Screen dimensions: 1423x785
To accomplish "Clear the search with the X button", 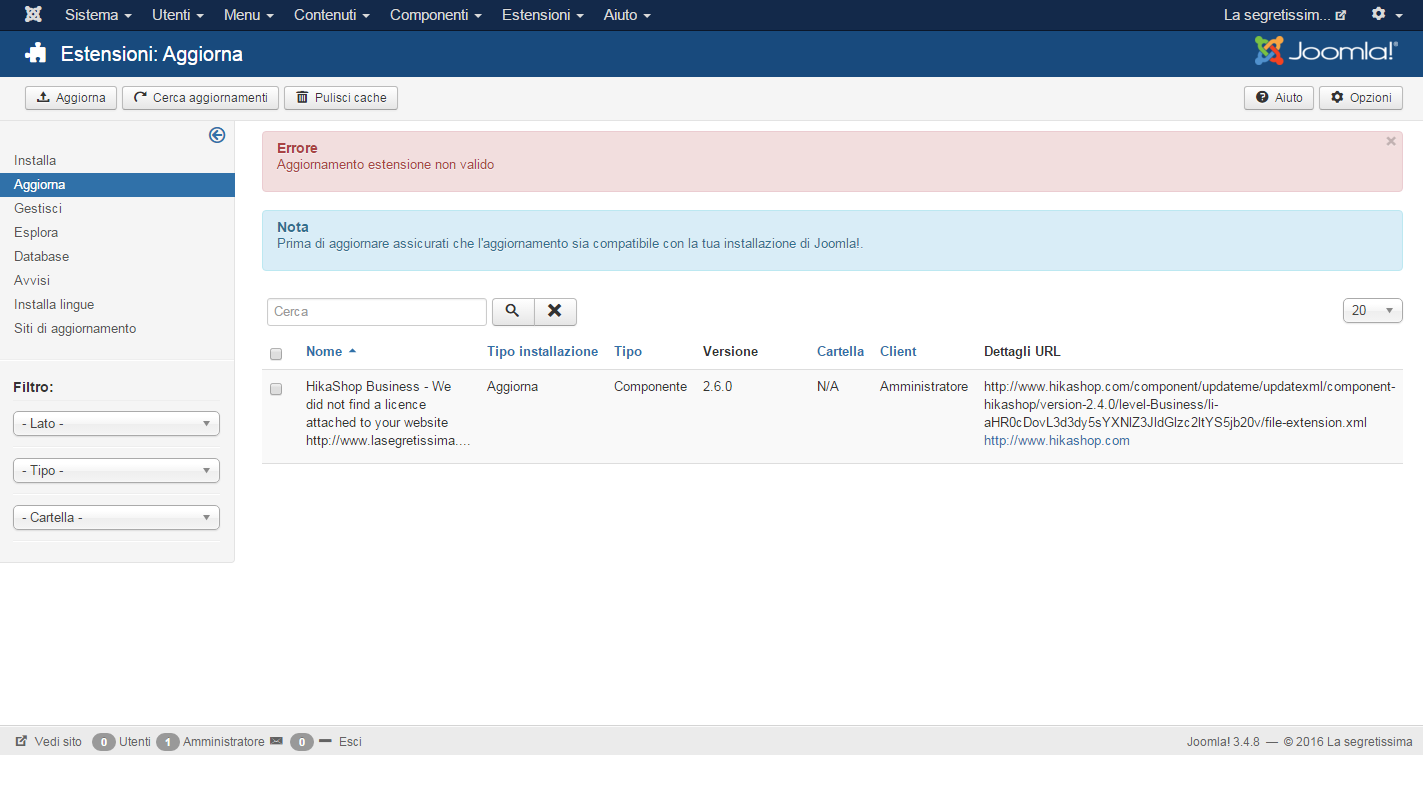I will [x=555, y=312].
